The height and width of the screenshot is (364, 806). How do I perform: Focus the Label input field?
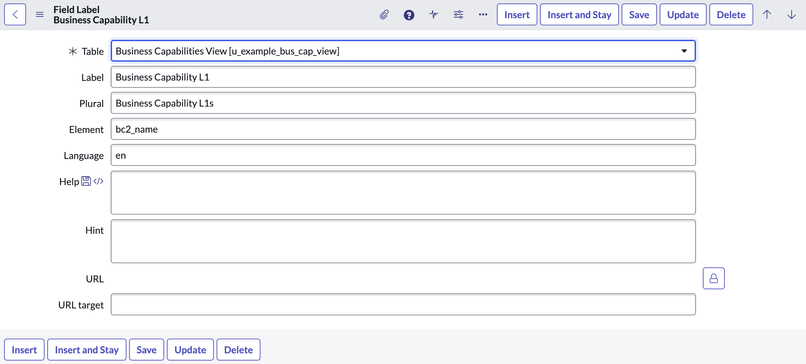coord(403,77)
